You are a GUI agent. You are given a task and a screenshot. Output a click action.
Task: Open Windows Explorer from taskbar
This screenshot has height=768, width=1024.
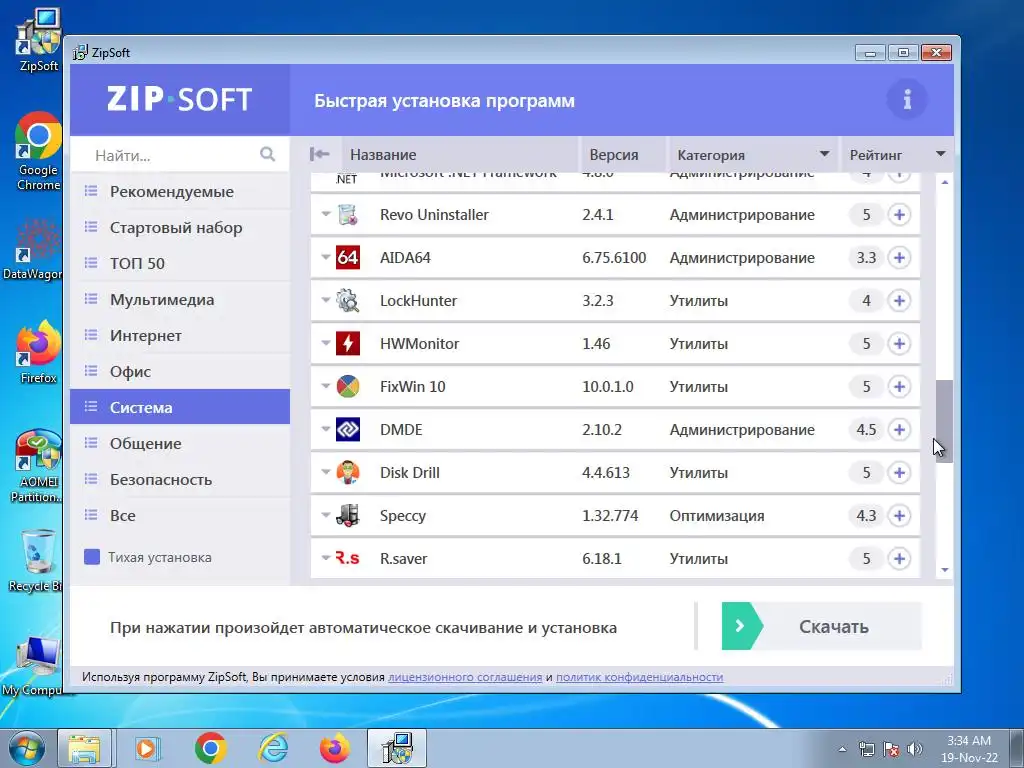click(x=85, y=748)
